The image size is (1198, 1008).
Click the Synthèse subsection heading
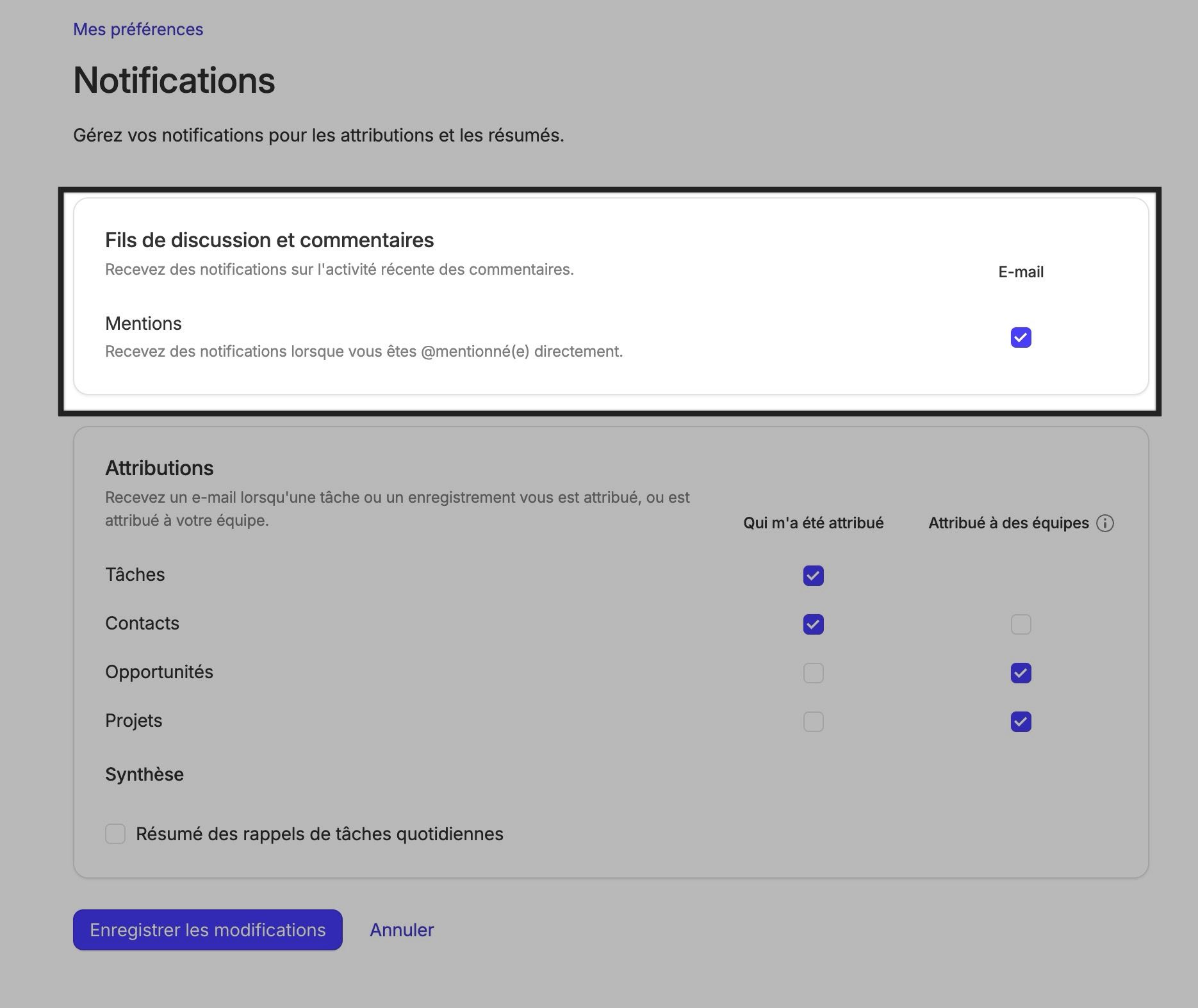(x=144, y=774)
